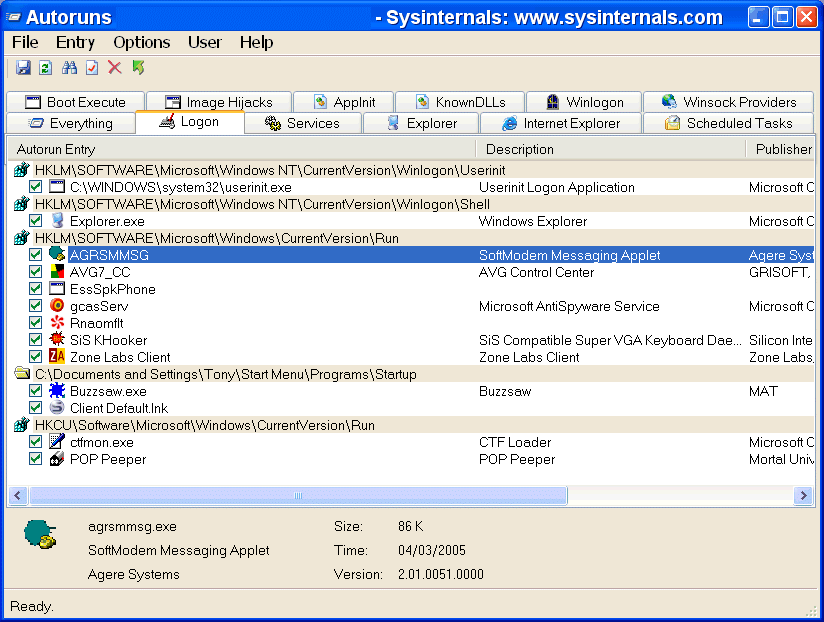Switch to the Everything tab
Screen dimensions: 824x622
71,123
